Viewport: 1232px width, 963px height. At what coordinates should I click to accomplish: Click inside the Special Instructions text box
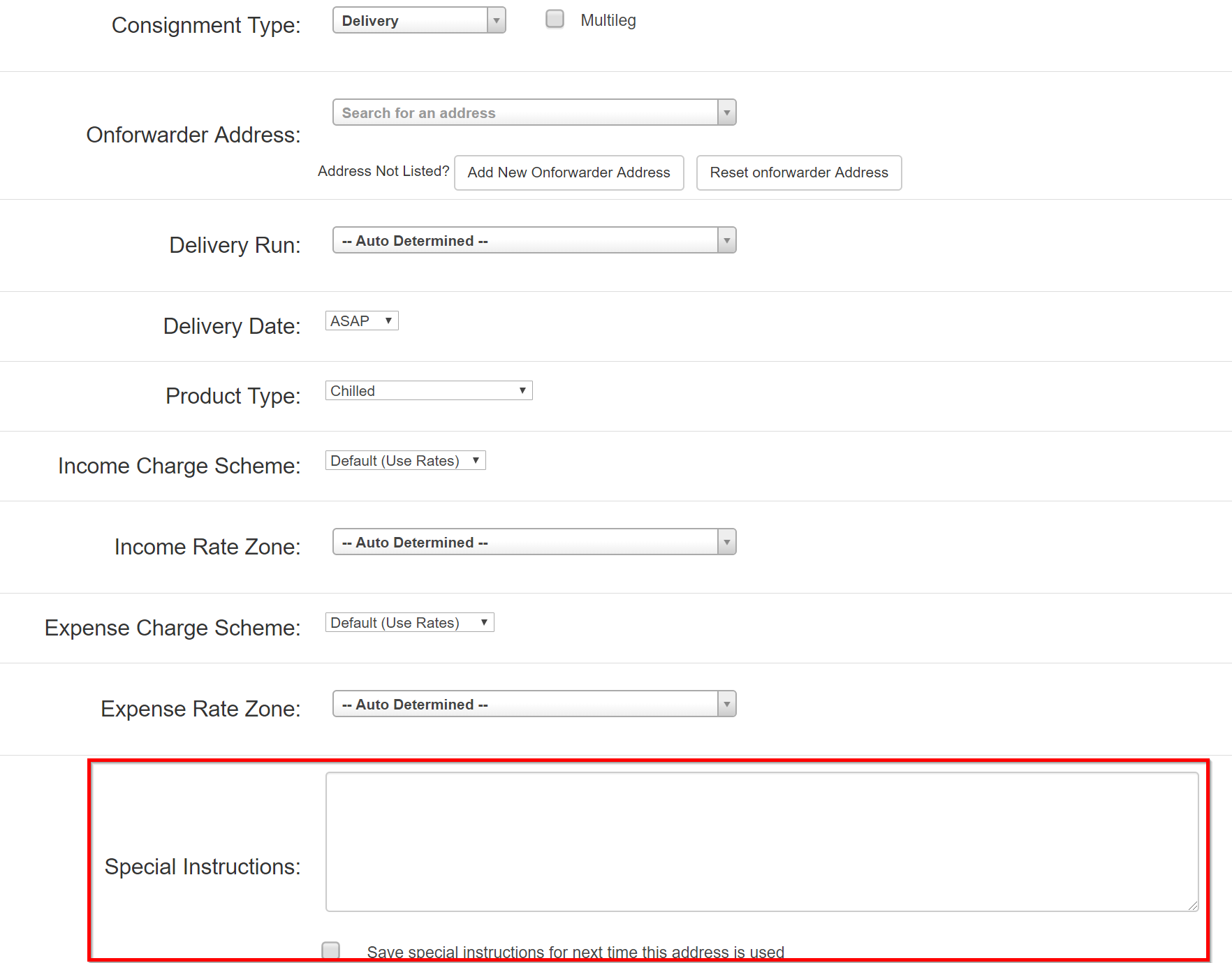coord(761,841)
